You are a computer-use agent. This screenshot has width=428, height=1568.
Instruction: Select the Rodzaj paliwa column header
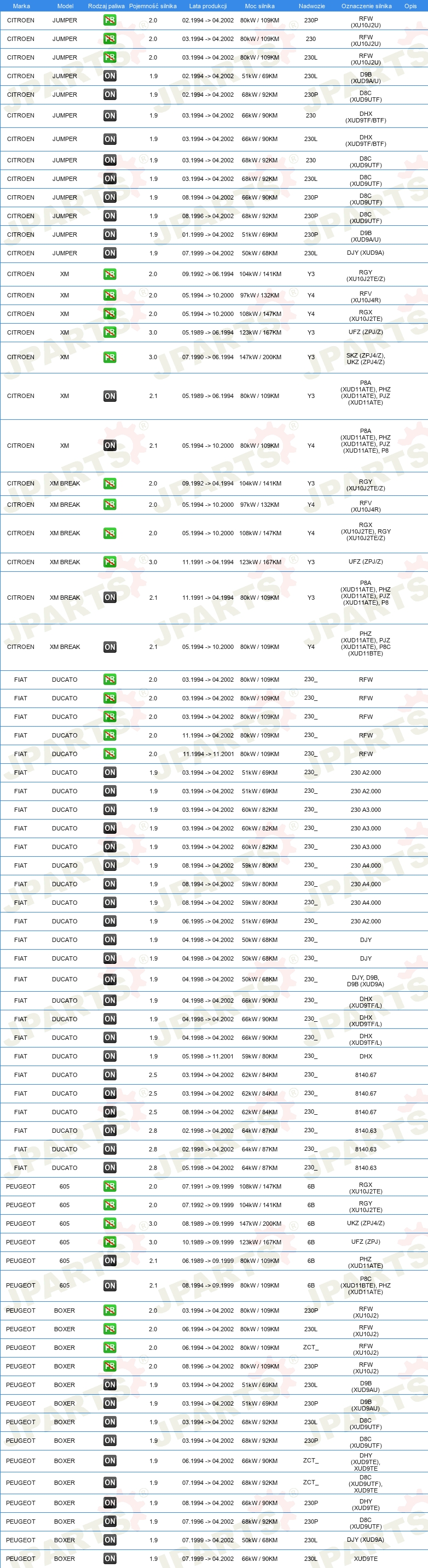tap(106, 6)
